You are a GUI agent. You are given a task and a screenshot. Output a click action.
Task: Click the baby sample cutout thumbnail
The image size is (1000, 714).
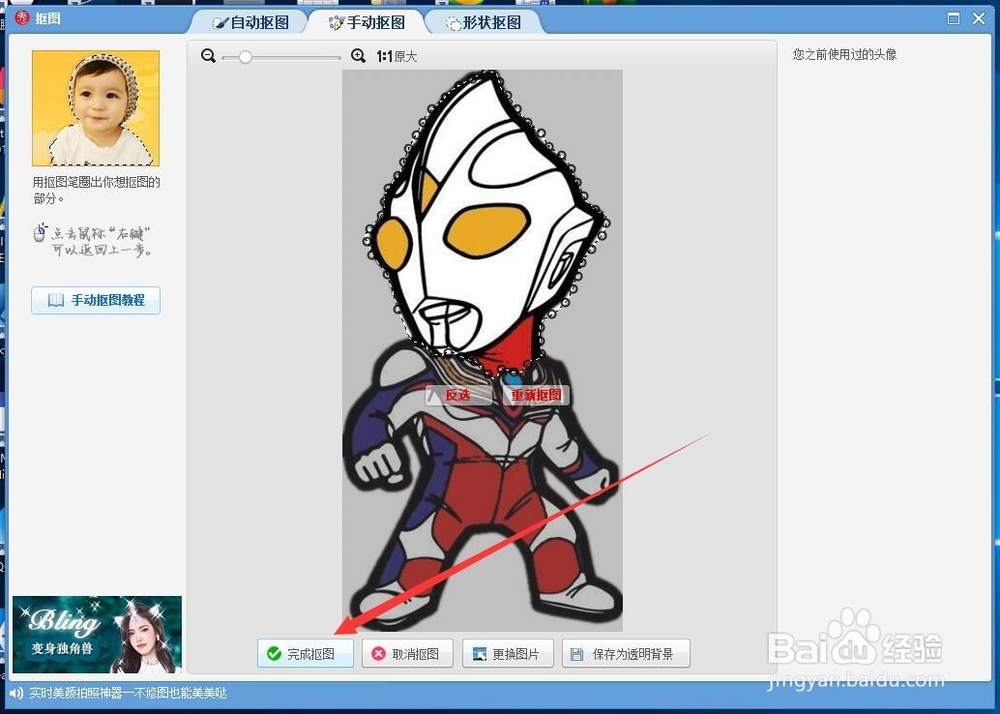96,108
